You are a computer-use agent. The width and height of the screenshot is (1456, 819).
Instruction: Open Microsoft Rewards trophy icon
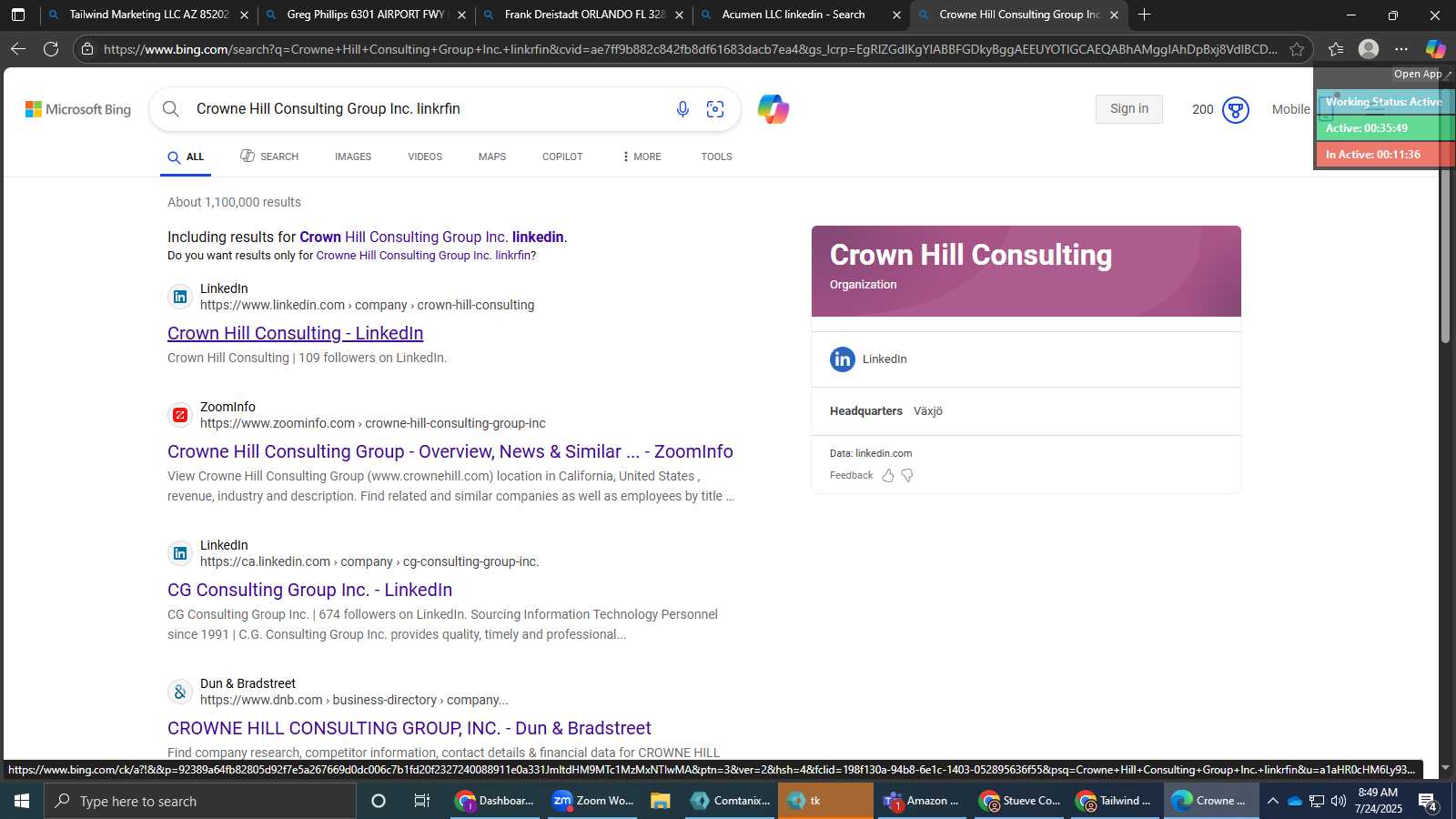pyautogui.click(x=1235, y=109)
